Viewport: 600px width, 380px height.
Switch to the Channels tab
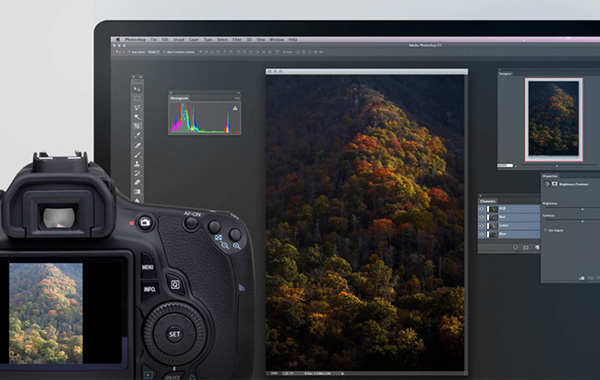tap(488, 201)
